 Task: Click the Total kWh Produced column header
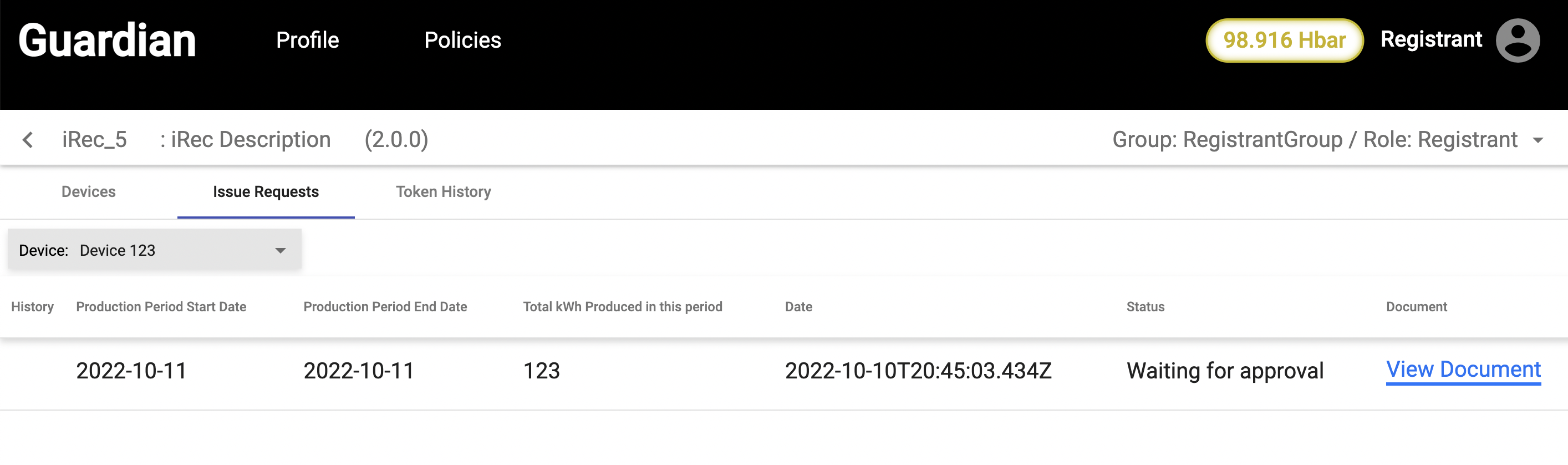[x=622, y=306]
